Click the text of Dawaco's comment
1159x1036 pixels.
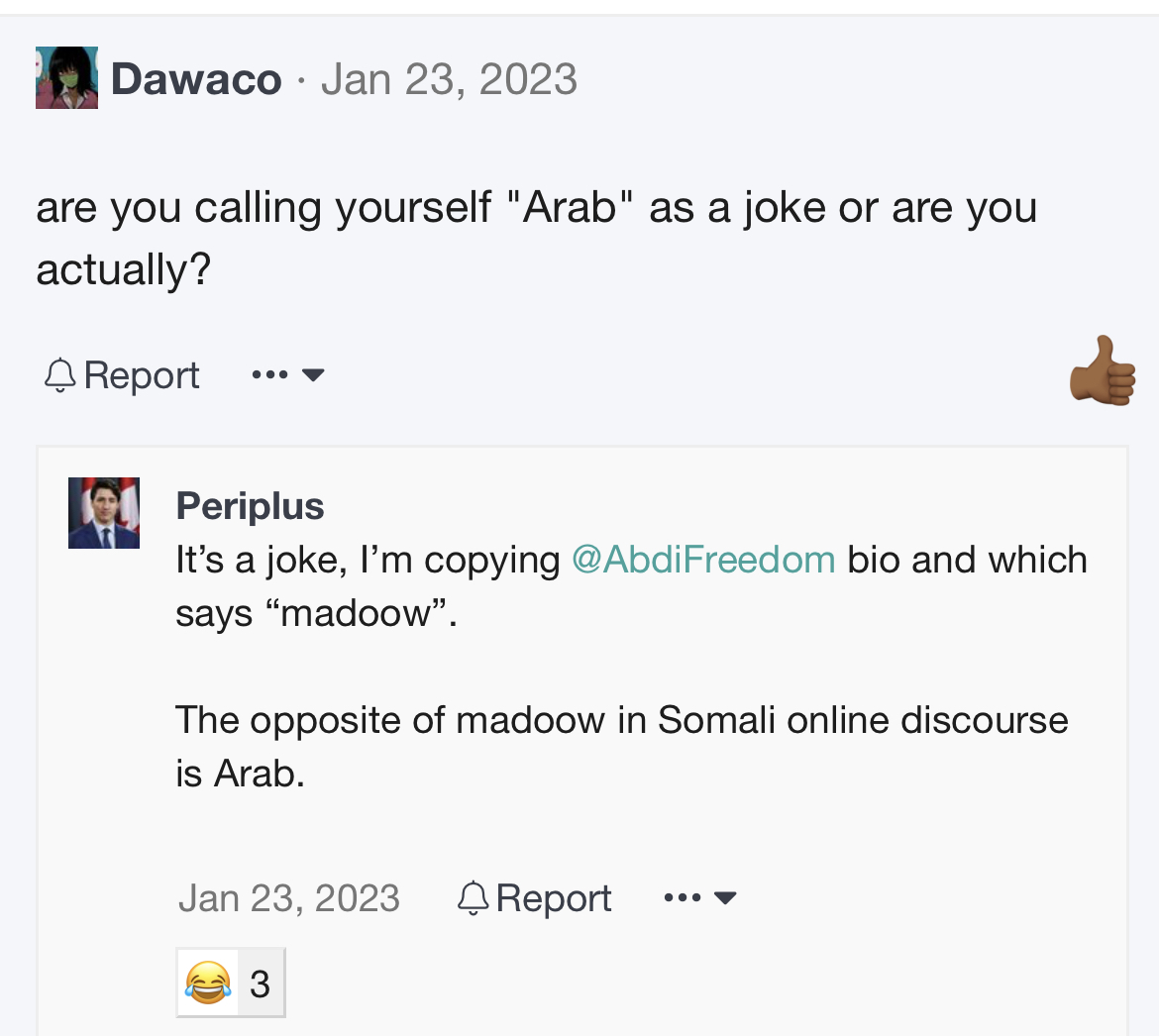tap(537, 238)
